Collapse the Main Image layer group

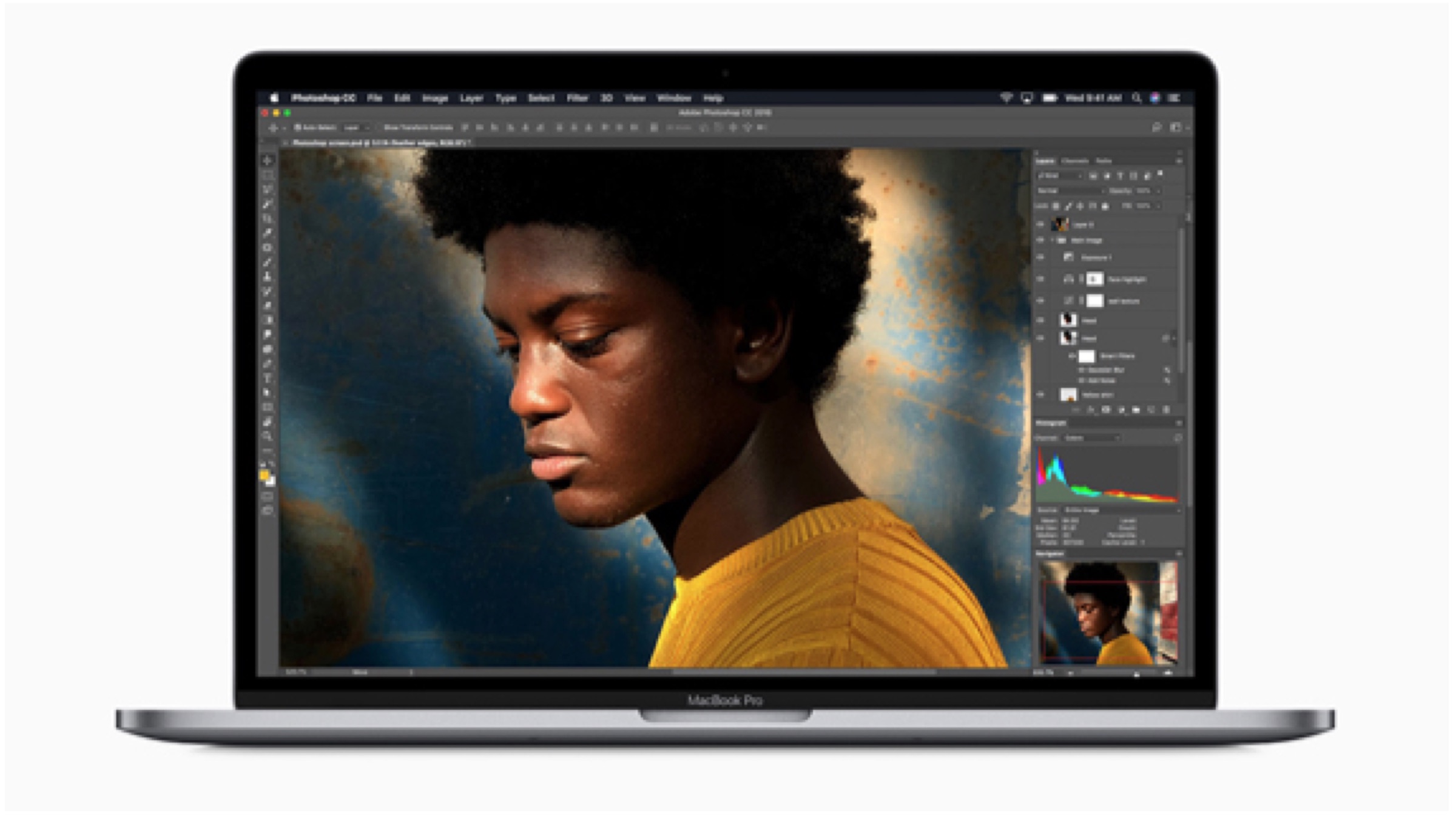tap(1053, 240)
